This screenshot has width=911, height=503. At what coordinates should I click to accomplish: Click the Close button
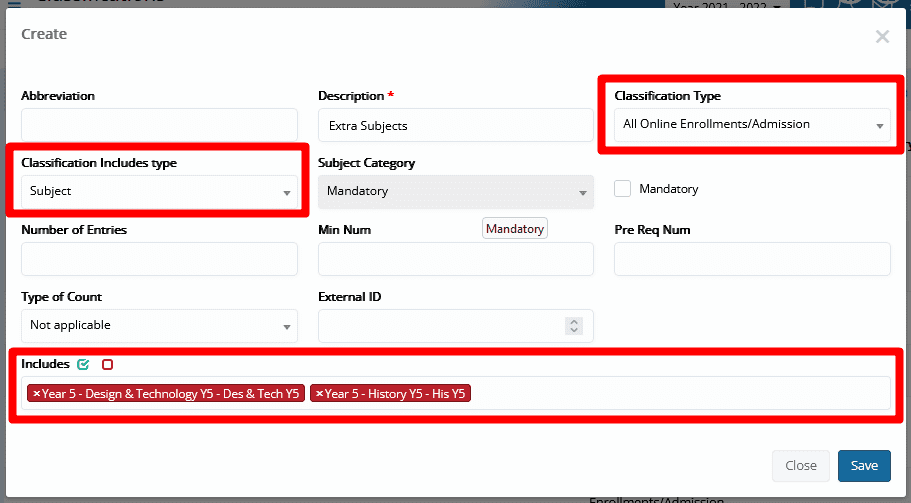801,465
